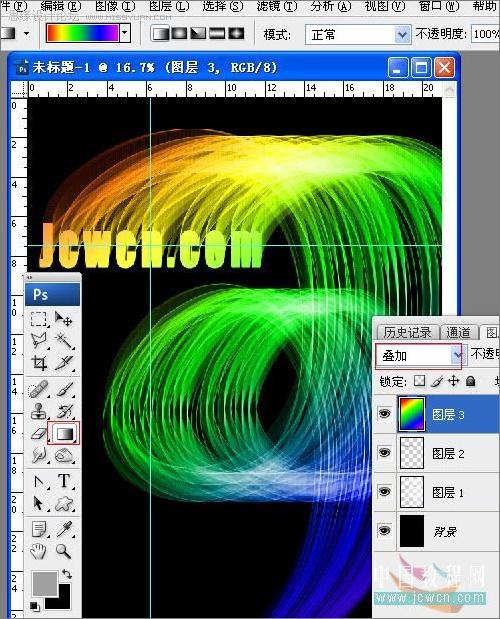
Task: Select the 图层 3 rainbow thumbnail
Action: [x=412, y=414]
